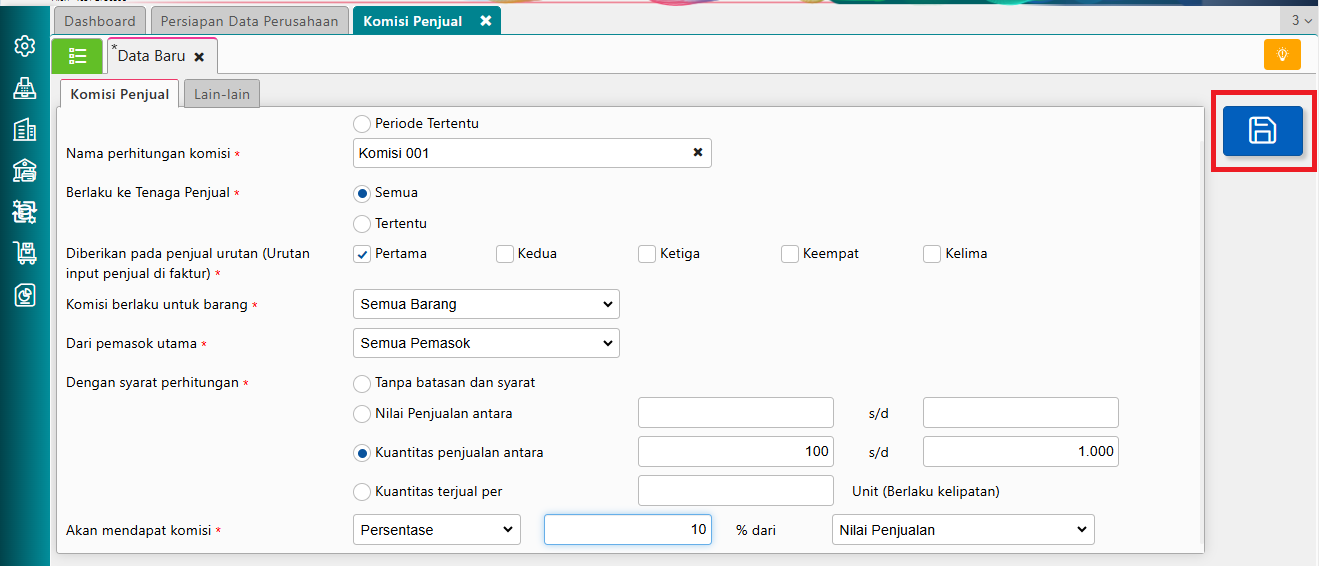The image size is (1325, 566).
Task: Uncheck the Pertama checkbox
Action: (362, 254)
